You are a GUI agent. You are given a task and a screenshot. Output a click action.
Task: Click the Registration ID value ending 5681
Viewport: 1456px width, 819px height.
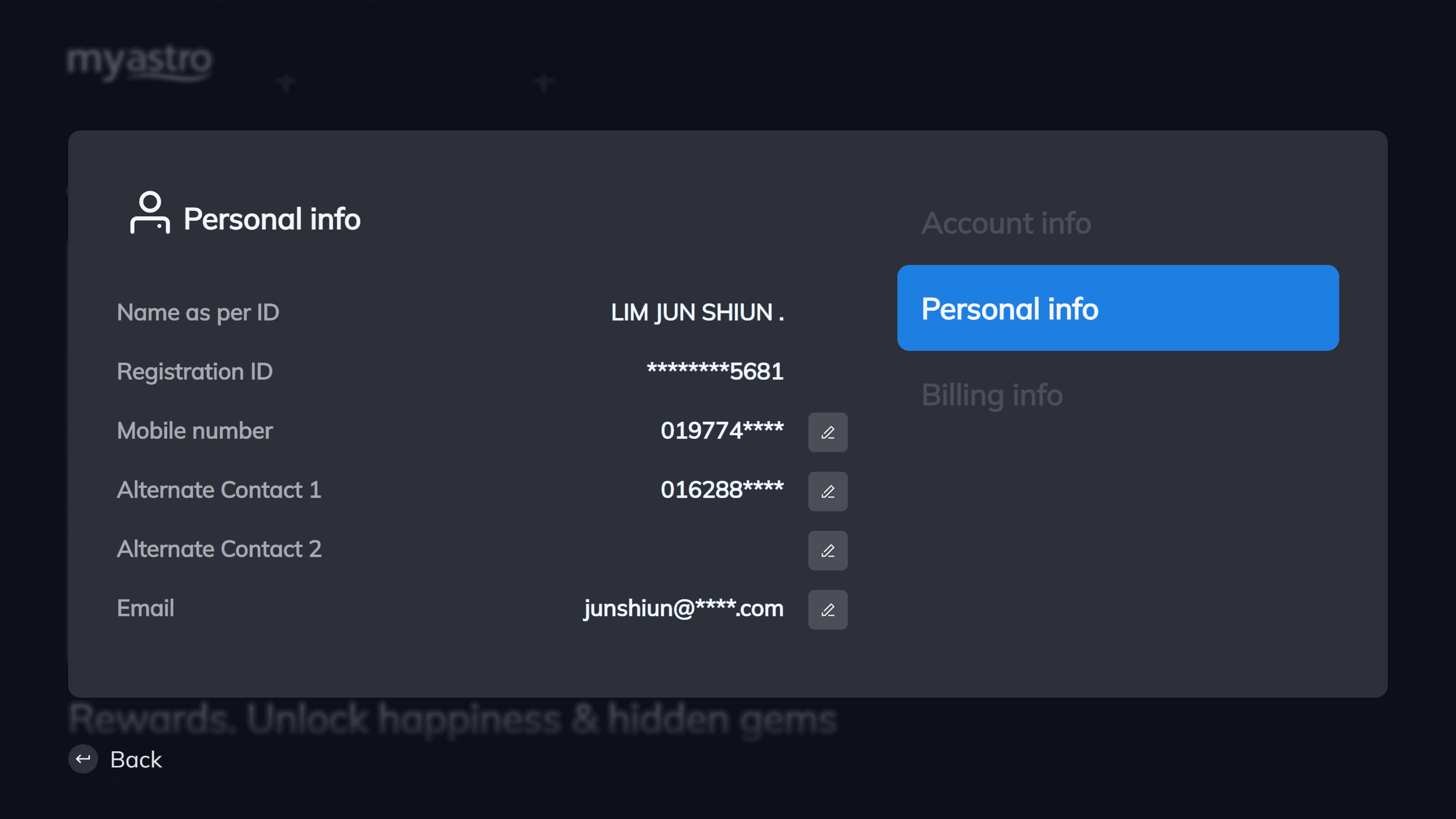point(715,372)
